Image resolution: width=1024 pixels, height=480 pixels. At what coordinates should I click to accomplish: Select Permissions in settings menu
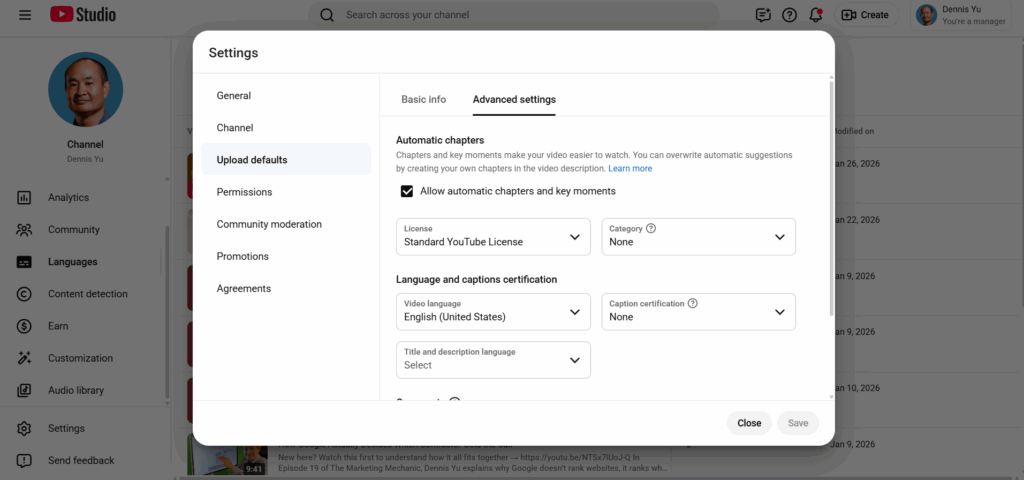pos(244,192)
